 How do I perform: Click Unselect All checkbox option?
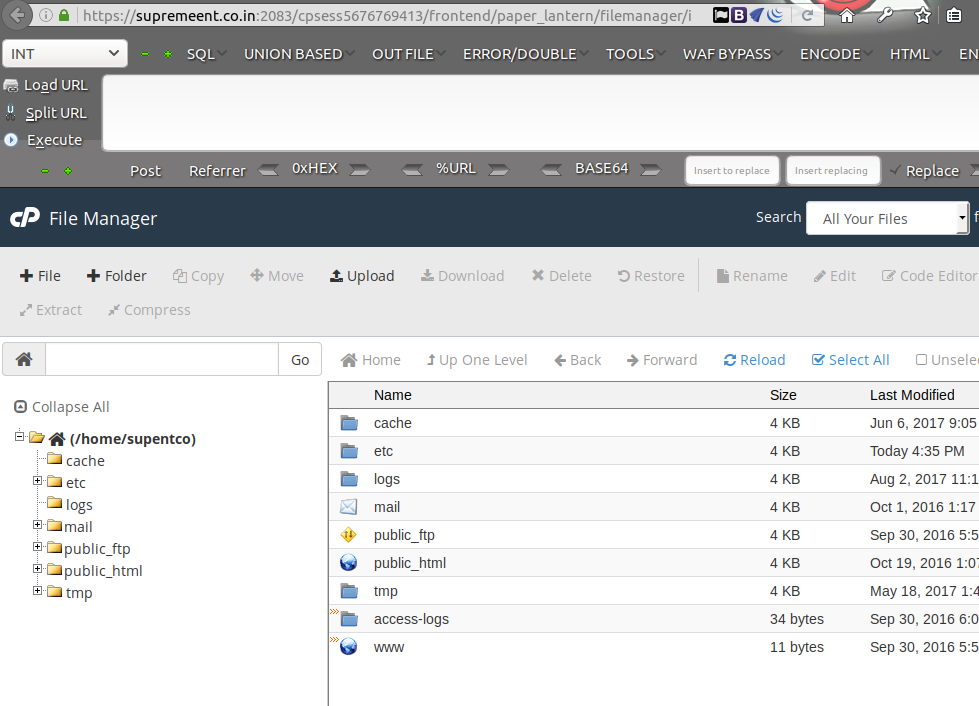[947, 360]
